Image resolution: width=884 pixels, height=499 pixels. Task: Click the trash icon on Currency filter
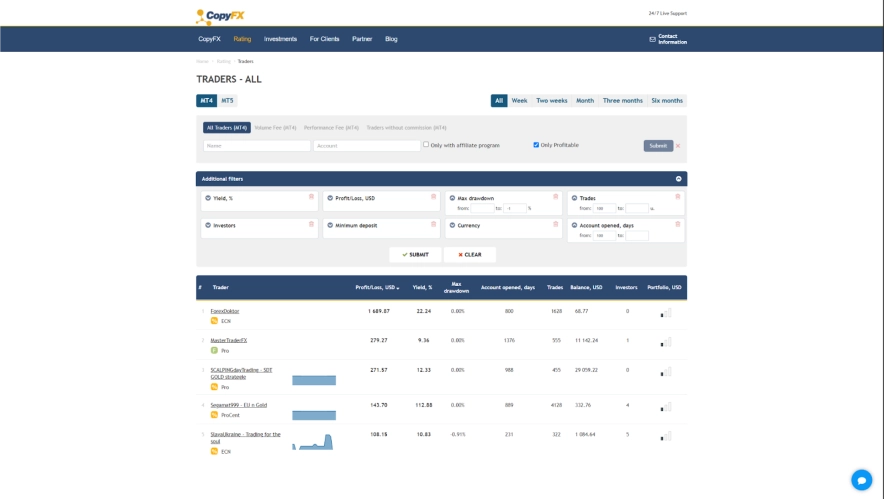556,224
